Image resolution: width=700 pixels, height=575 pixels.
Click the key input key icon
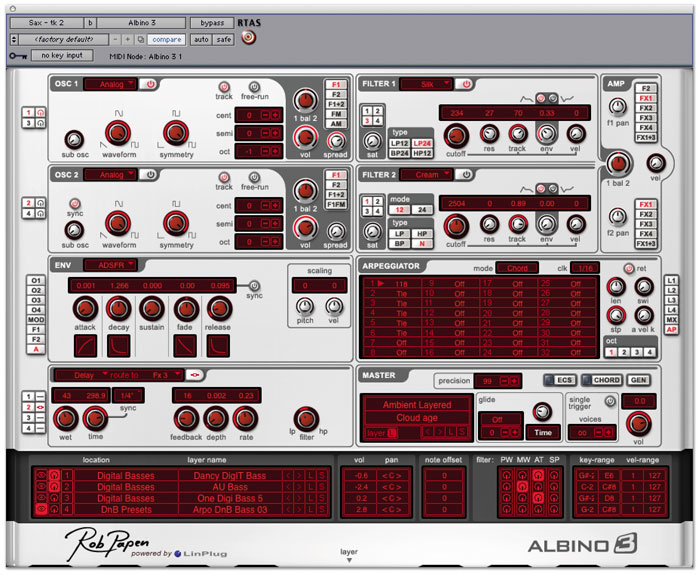click(18, 56)
